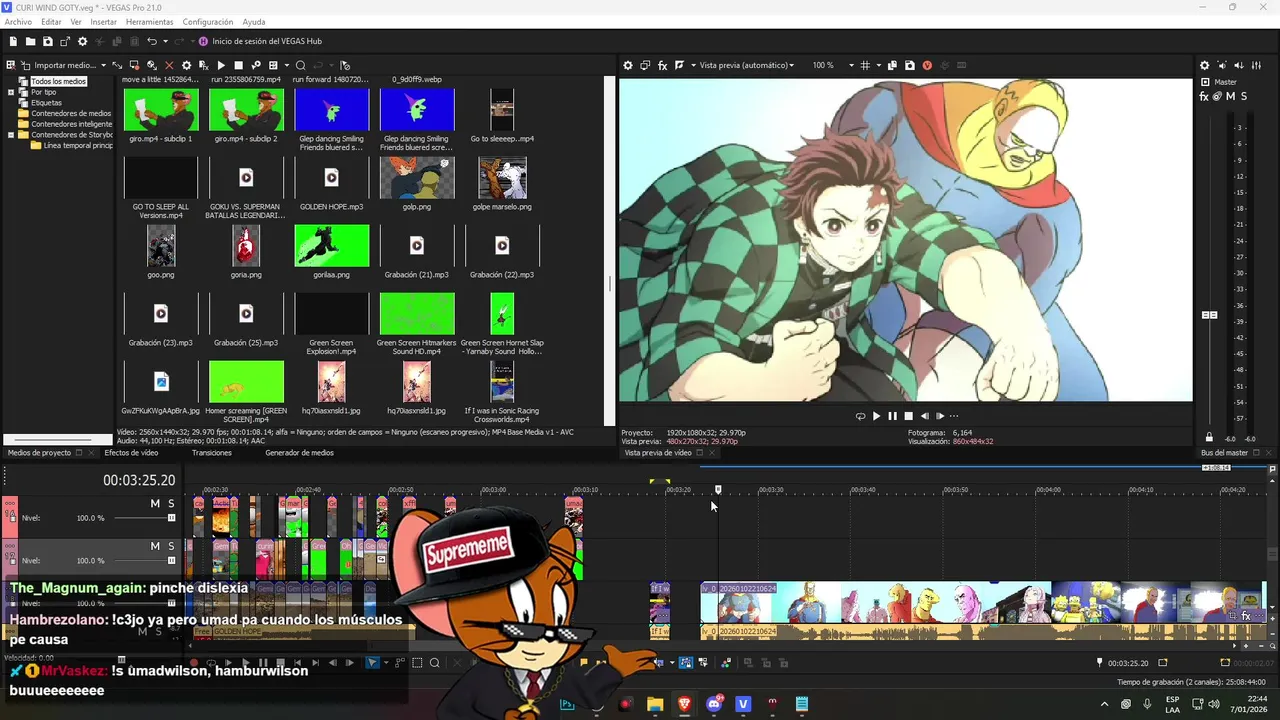
Task: Start media preview play button
Action: 221,65
